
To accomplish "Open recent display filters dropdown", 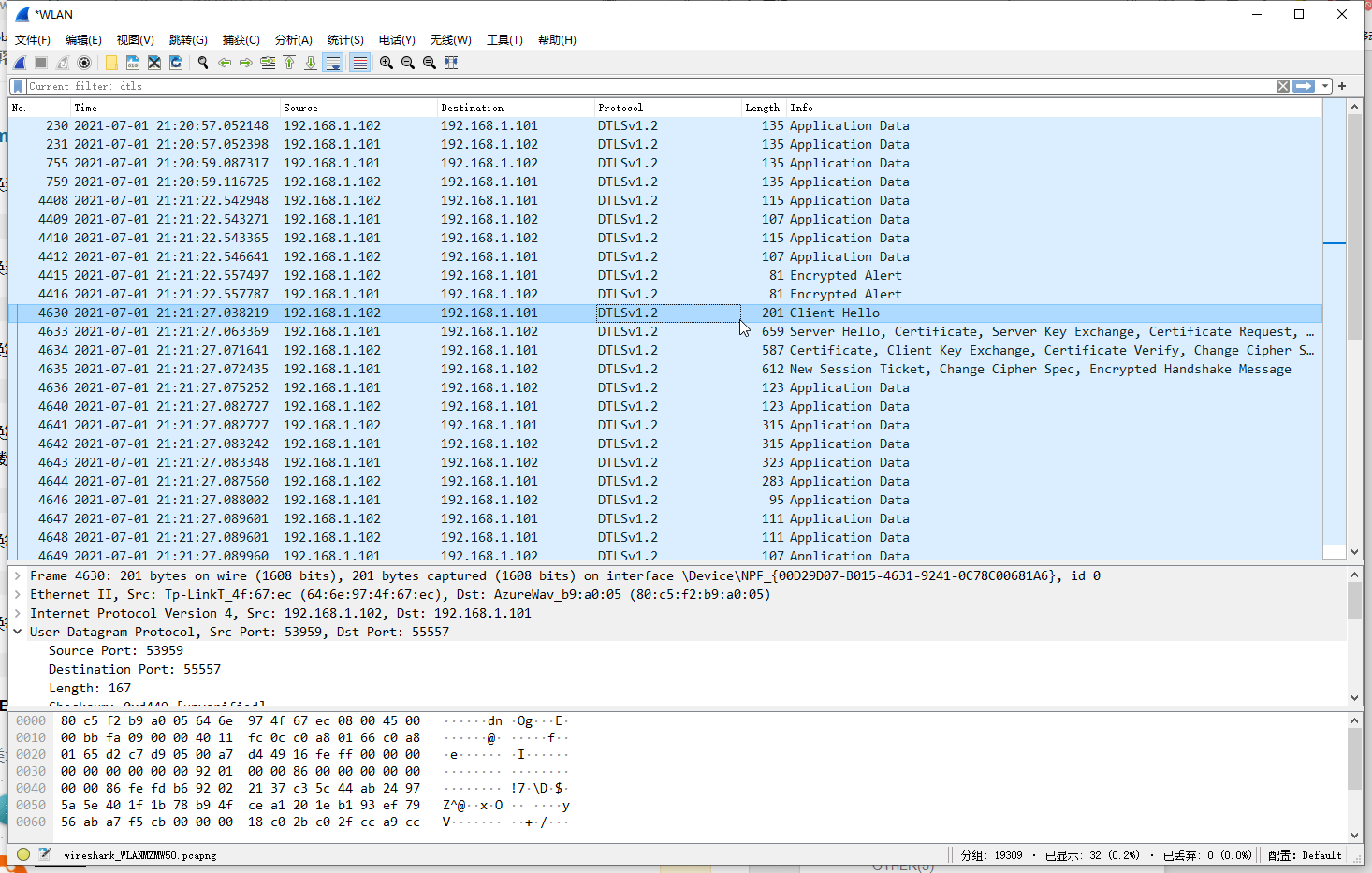I will coord(1325,86).
